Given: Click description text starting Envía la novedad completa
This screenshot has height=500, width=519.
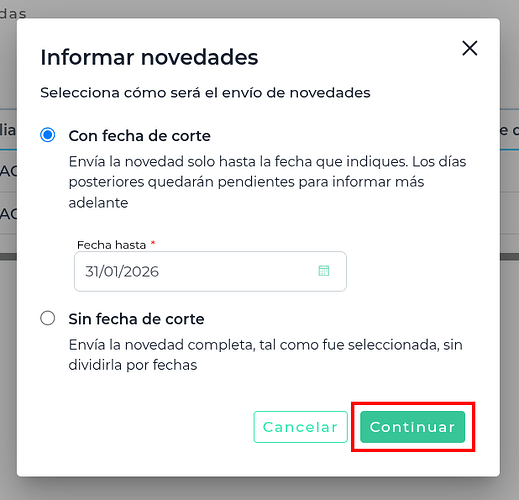Looking at the screenshot, I should [x=265, y=355].
